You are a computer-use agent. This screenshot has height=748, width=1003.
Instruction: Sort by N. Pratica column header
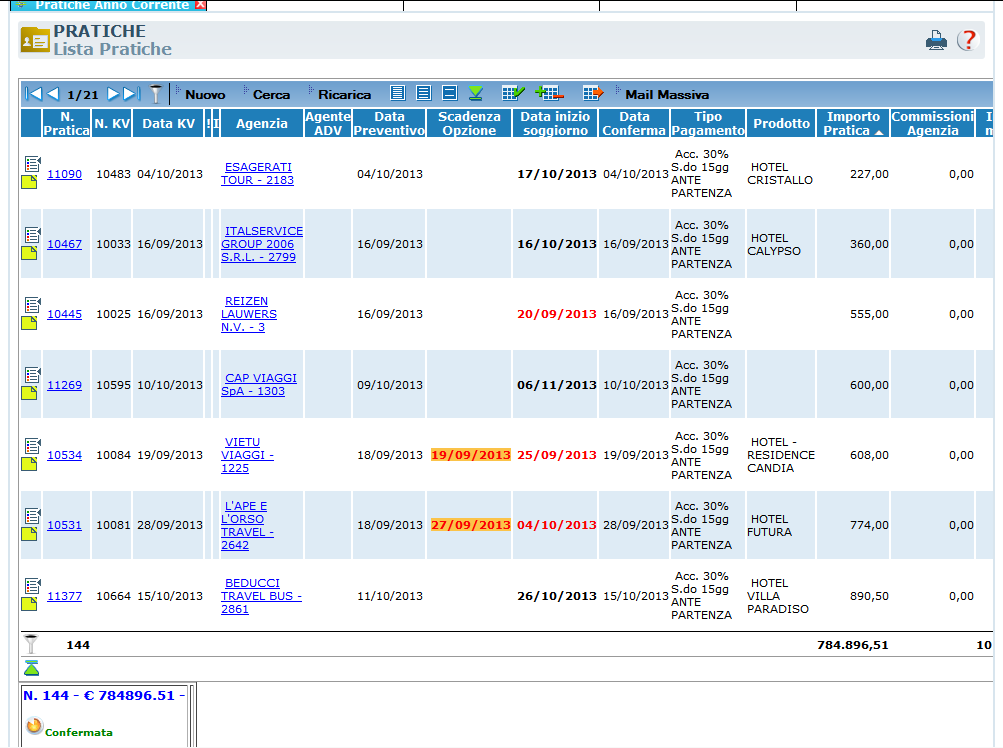[67, 123]
